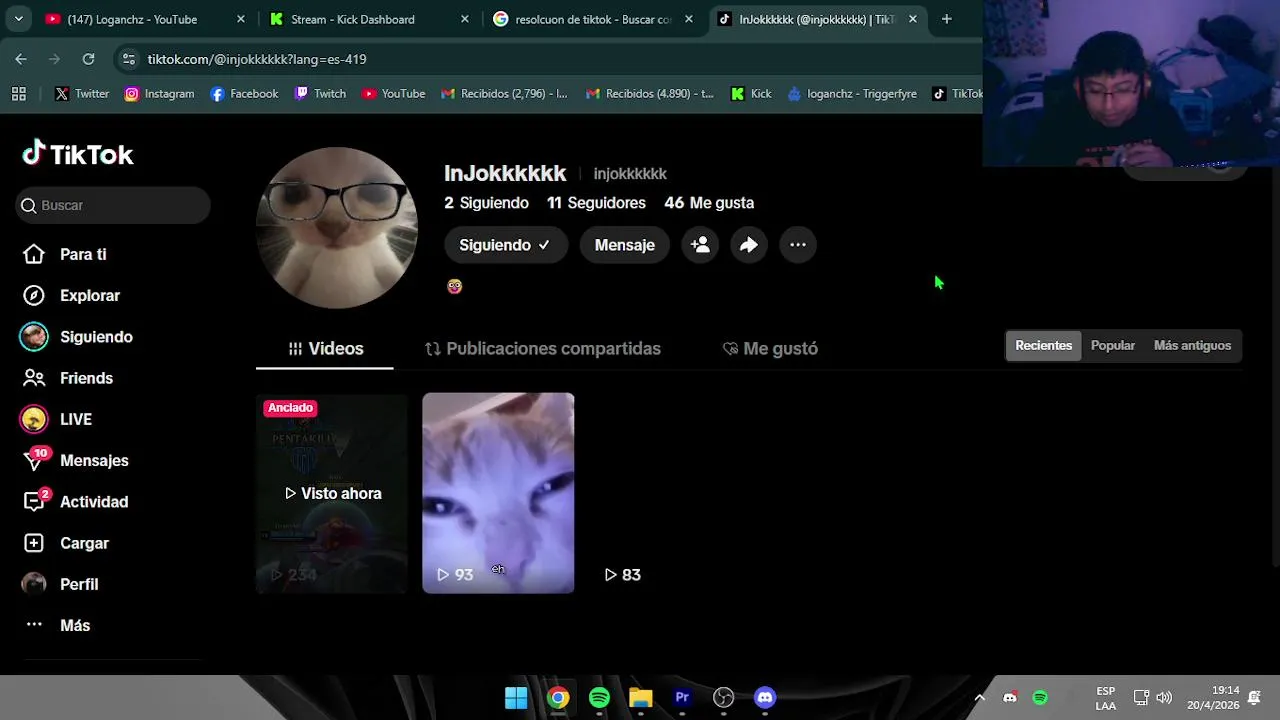
Task: Open the Twitter bookmark
Action: pos(82,93)
